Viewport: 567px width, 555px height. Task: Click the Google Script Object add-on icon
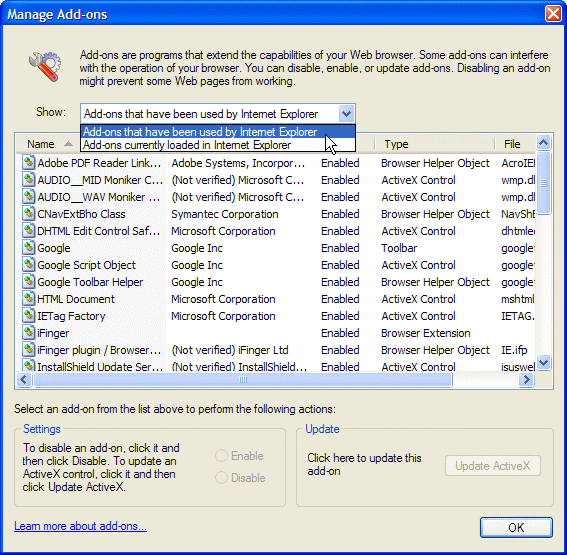[28, 264]
